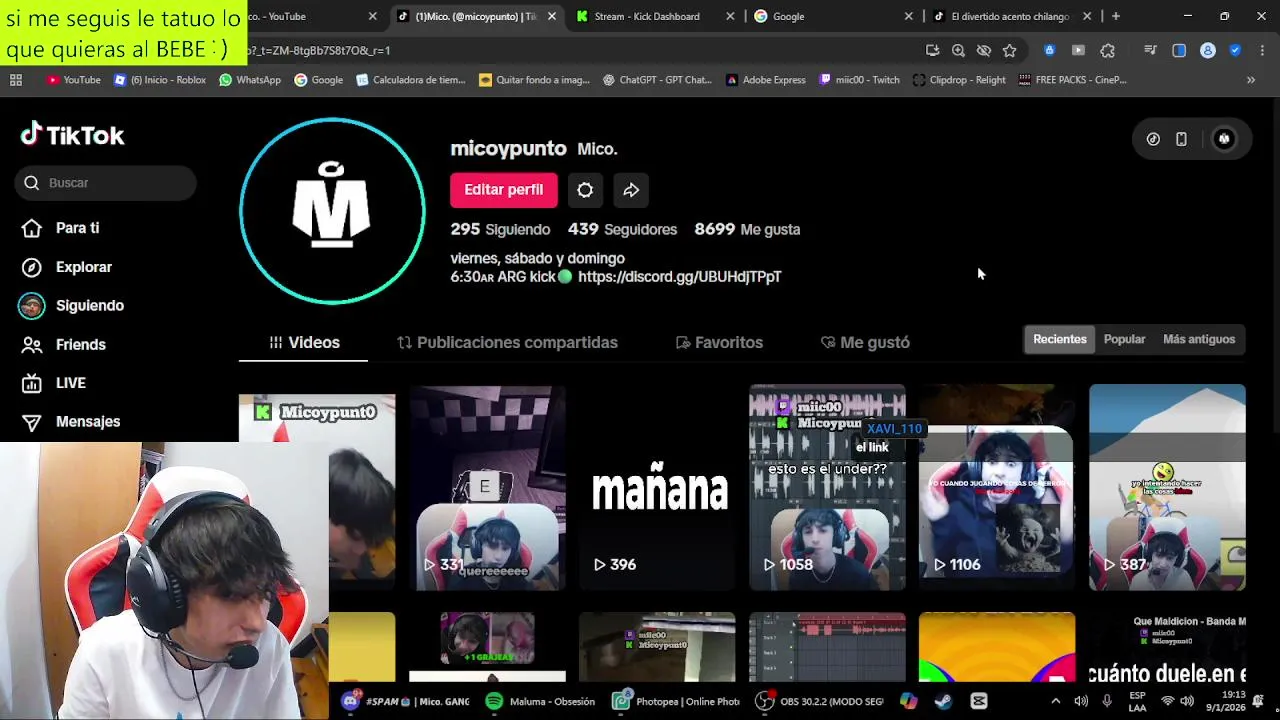
Task: Open the Friends section
Action: tap(64, 344)
